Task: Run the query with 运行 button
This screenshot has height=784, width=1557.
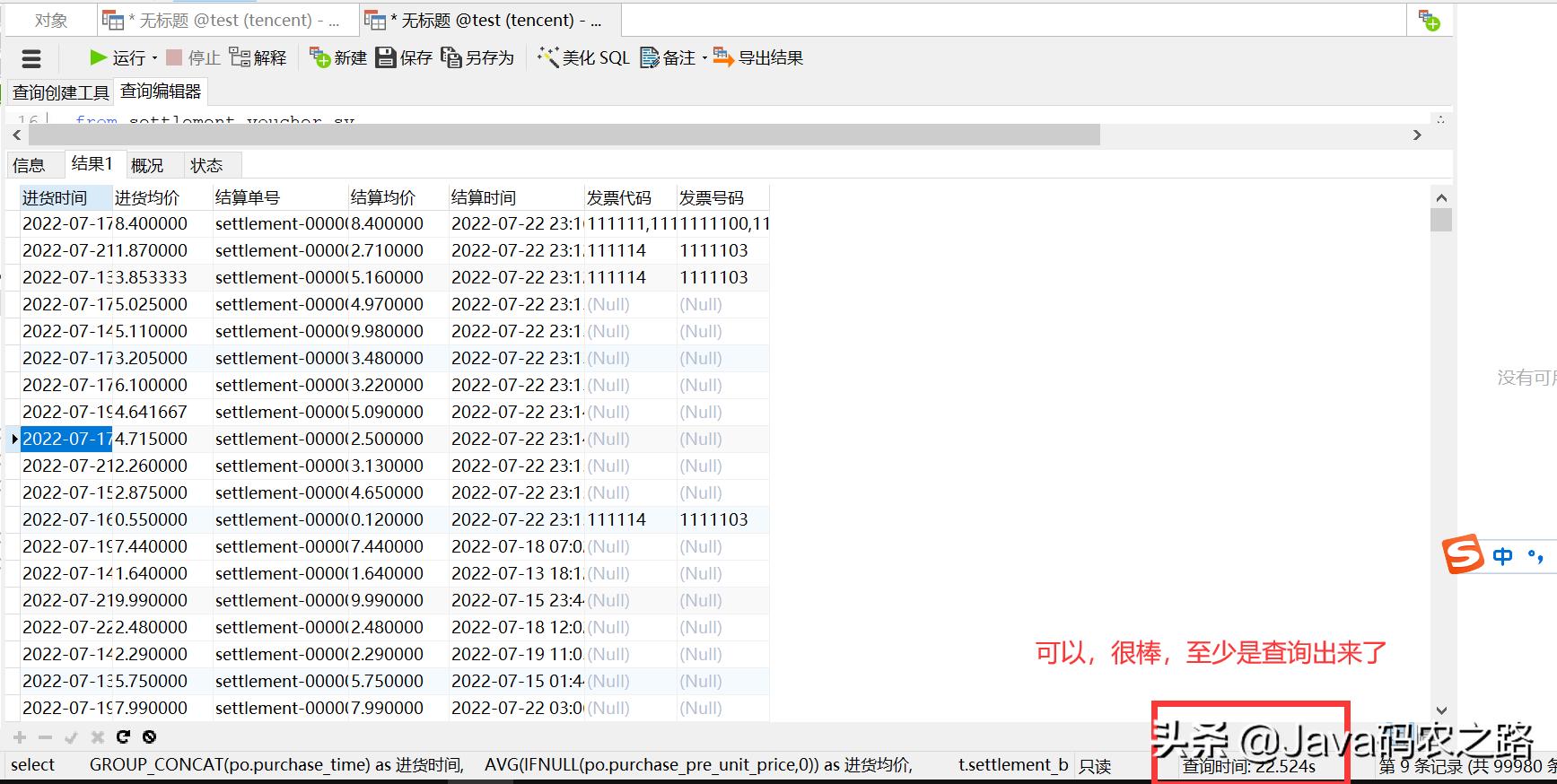Action: tap(117, 57)
